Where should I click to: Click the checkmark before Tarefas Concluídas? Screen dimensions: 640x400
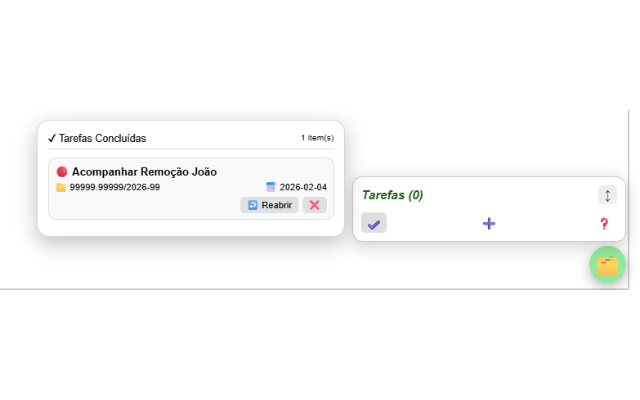(52, 138)
